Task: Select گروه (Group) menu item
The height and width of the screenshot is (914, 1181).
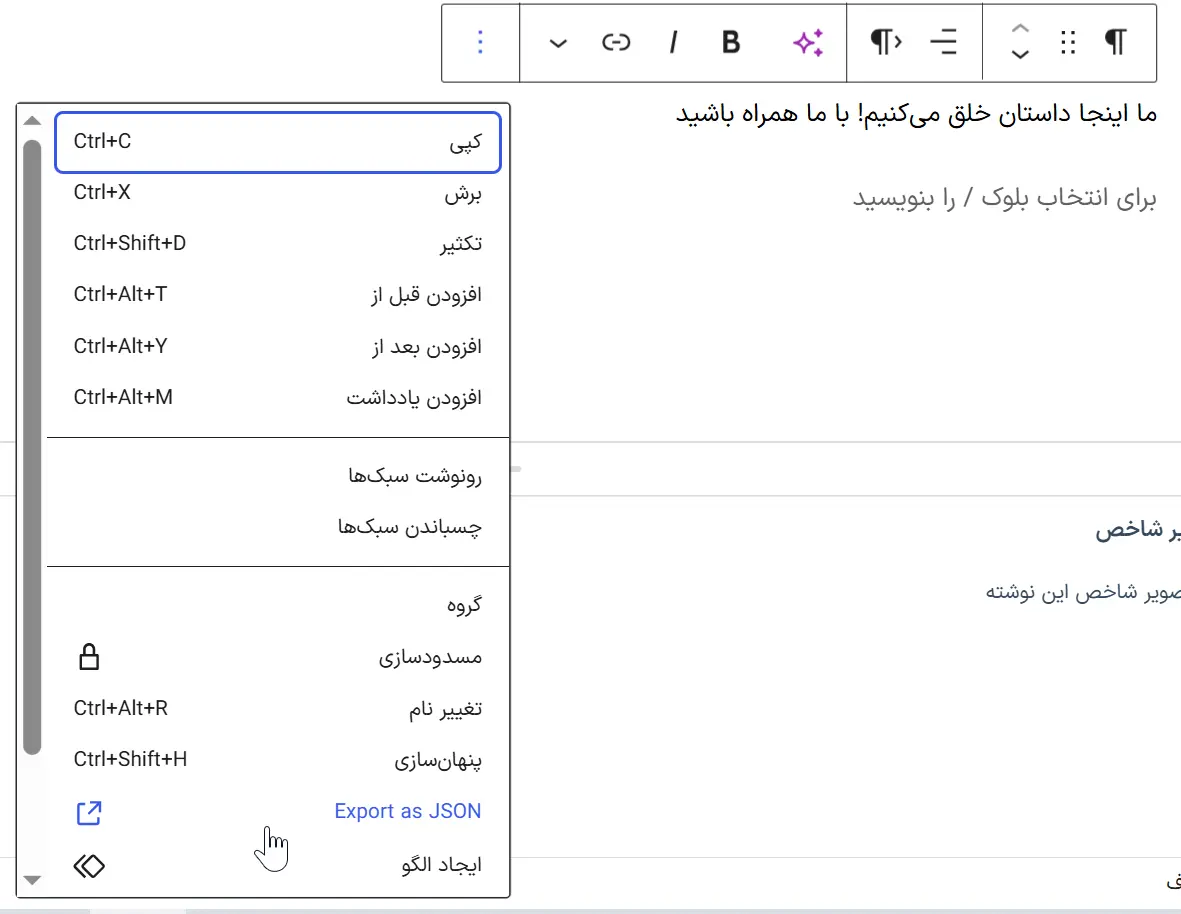Action: (278, 605)
